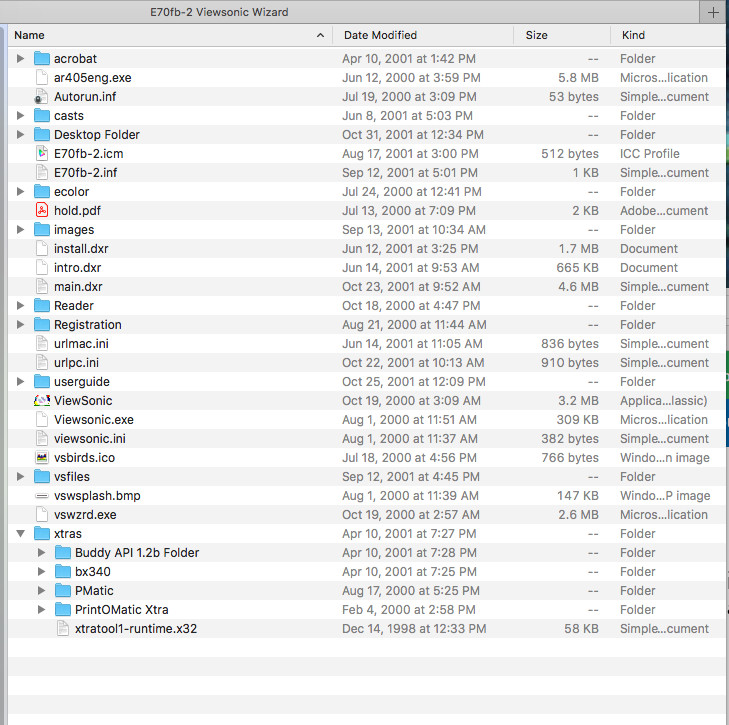729x725 pixels.
Task: Expand the casts folder disclosure triangle
Action: coord(20,115)
